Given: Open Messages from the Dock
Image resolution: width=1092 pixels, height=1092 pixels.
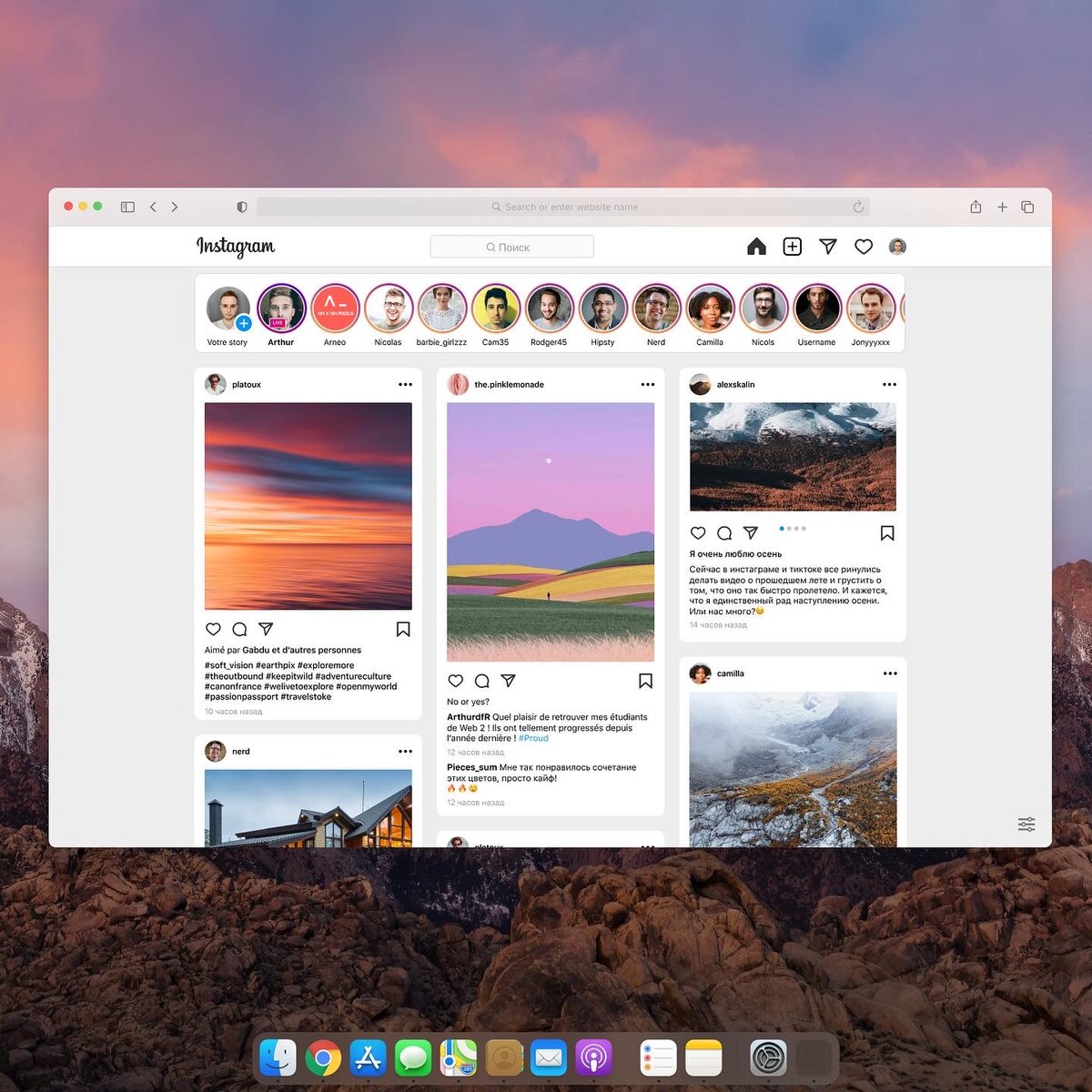Looking at the screenshot, I should coord(413,1058).
